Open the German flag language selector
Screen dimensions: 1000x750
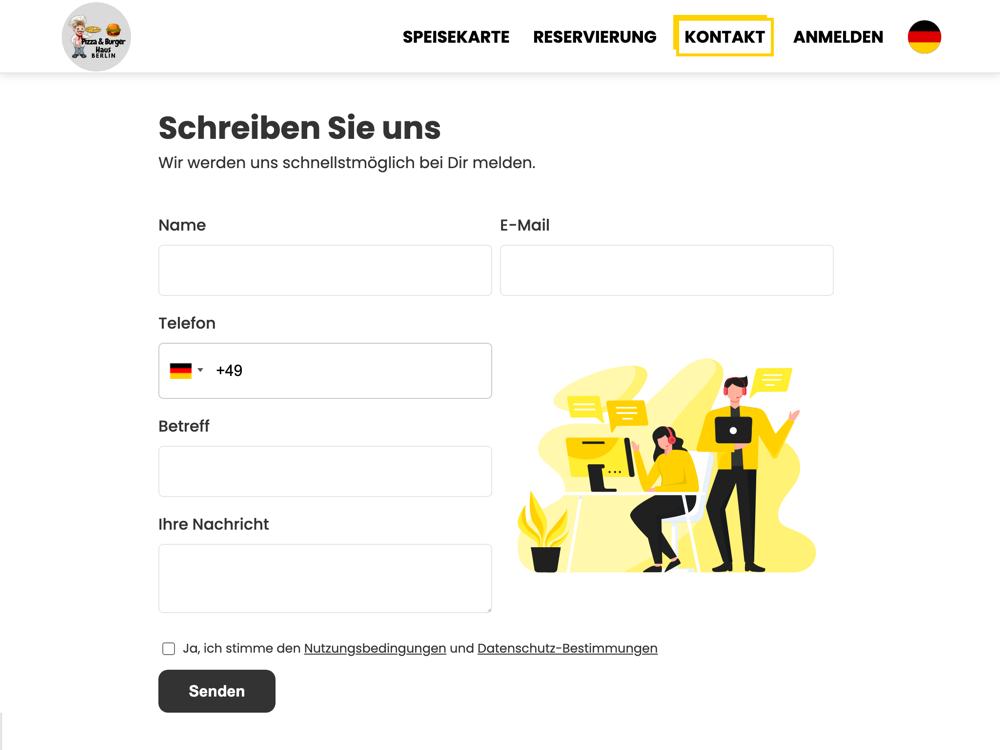(x=924, y=37)
